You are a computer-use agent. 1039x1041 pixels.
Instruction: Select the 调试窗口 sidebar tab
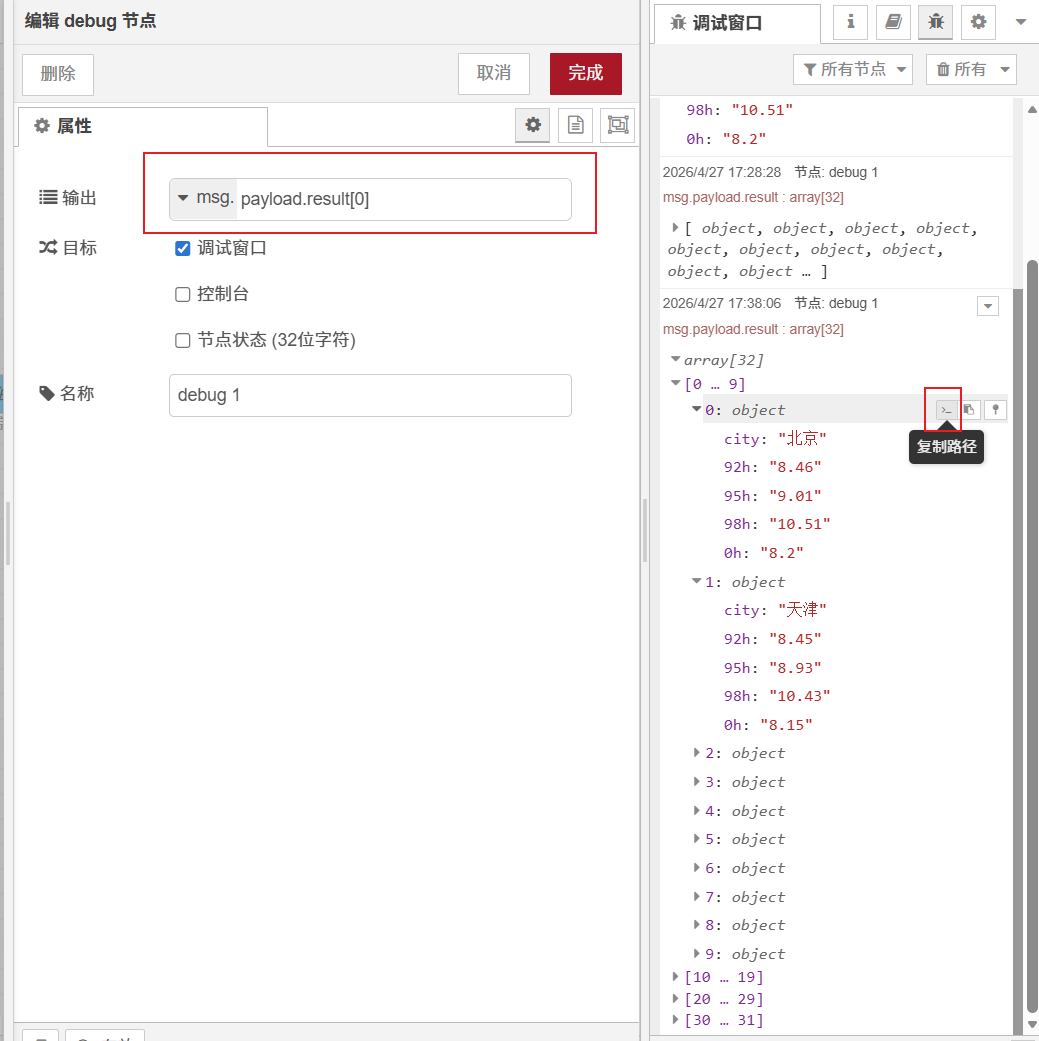[x=737, y=23]
